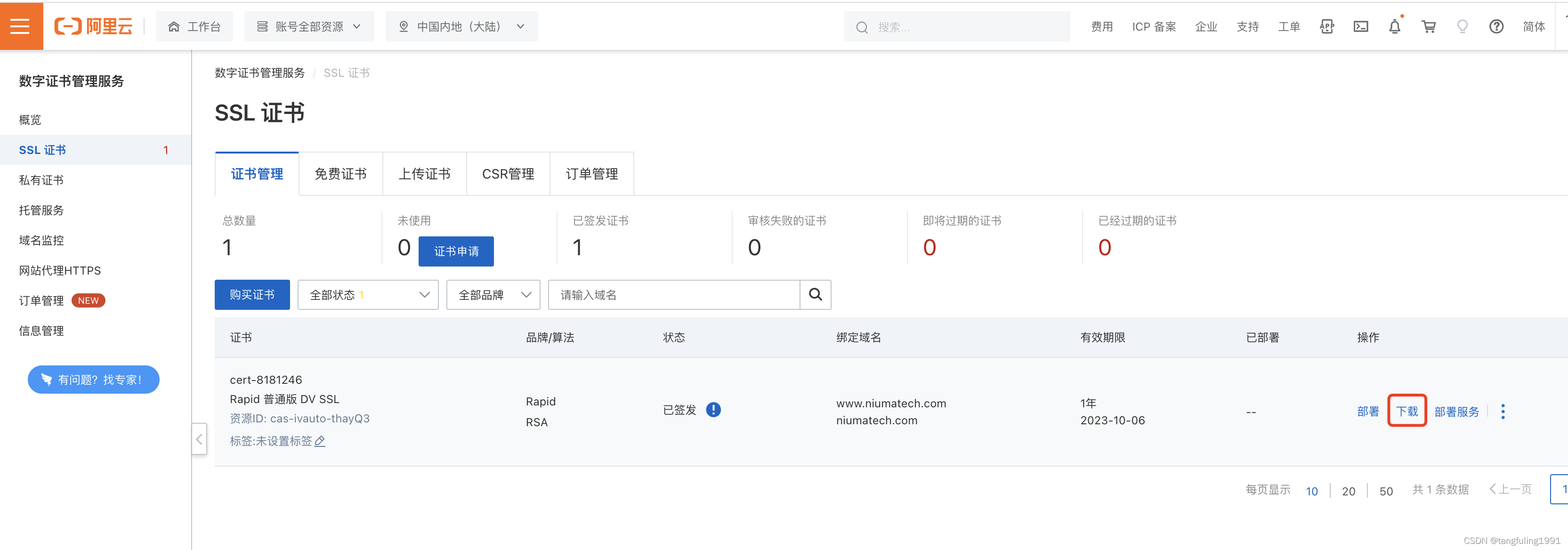Screen dimensions: 1568x550
Task: Click the 标签:未设置标签 text
Action: tap(271, 441)
